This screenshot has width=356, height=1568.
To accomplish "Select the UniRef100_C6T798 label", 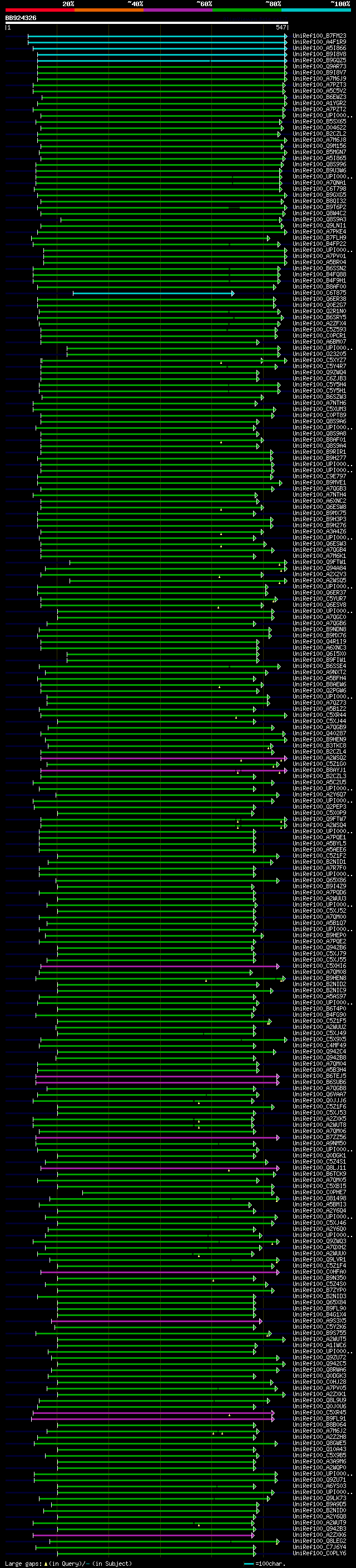I will click(319, 189).
